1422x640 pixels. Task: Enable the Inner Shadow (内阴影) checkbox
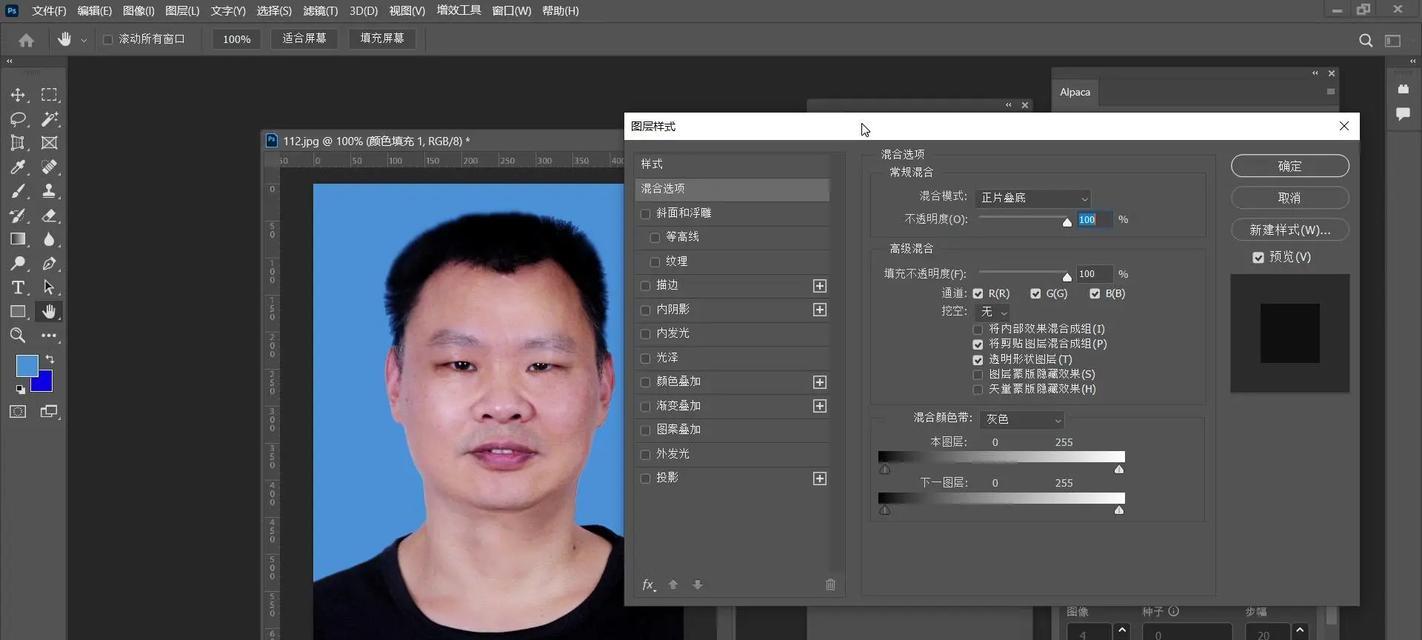pos(645,310)
